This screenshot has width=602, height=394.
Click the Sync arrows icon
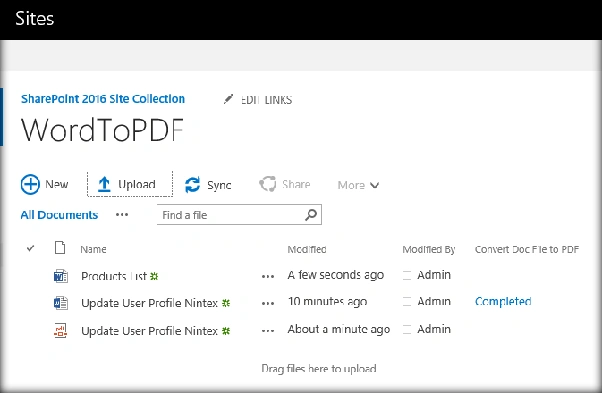coord(192,185)
